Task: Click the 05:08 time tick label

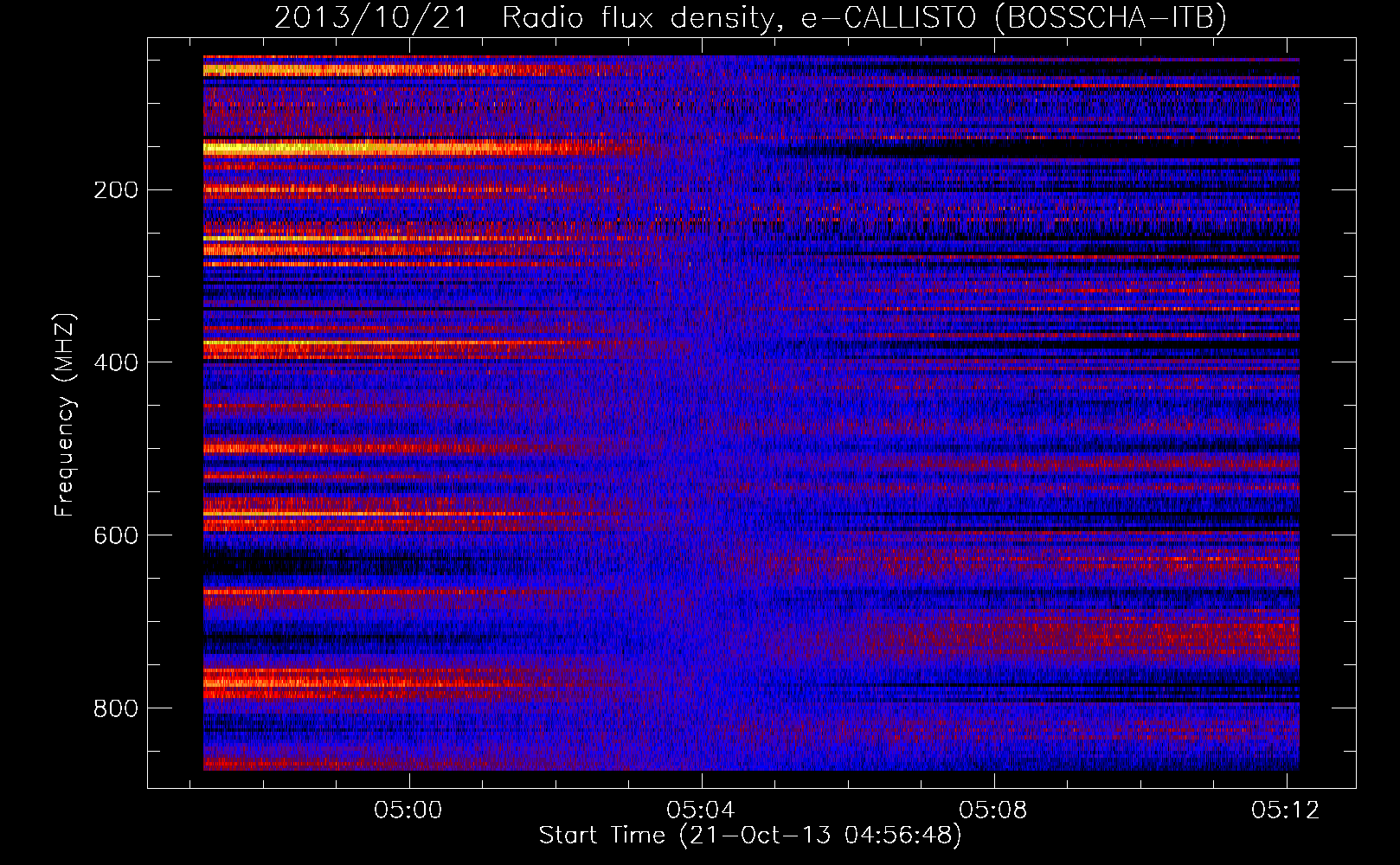Action: [993, 810]
